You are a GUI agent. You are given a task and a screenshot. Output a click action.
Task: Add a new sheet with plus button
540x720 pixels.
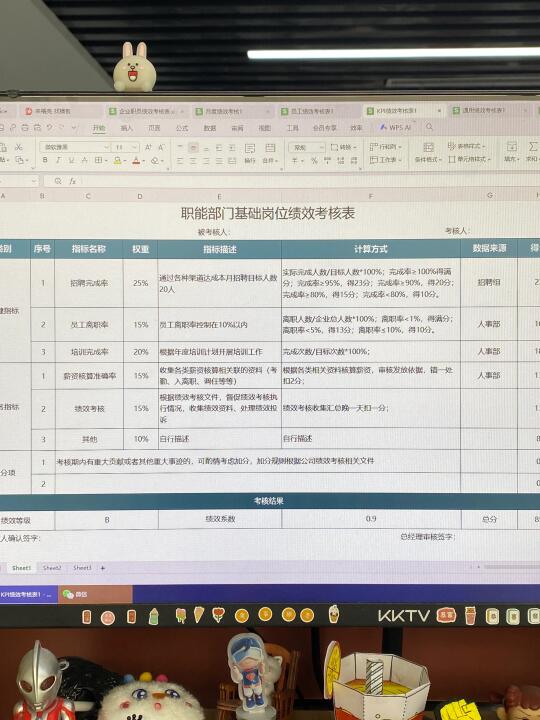pos(103,568)
